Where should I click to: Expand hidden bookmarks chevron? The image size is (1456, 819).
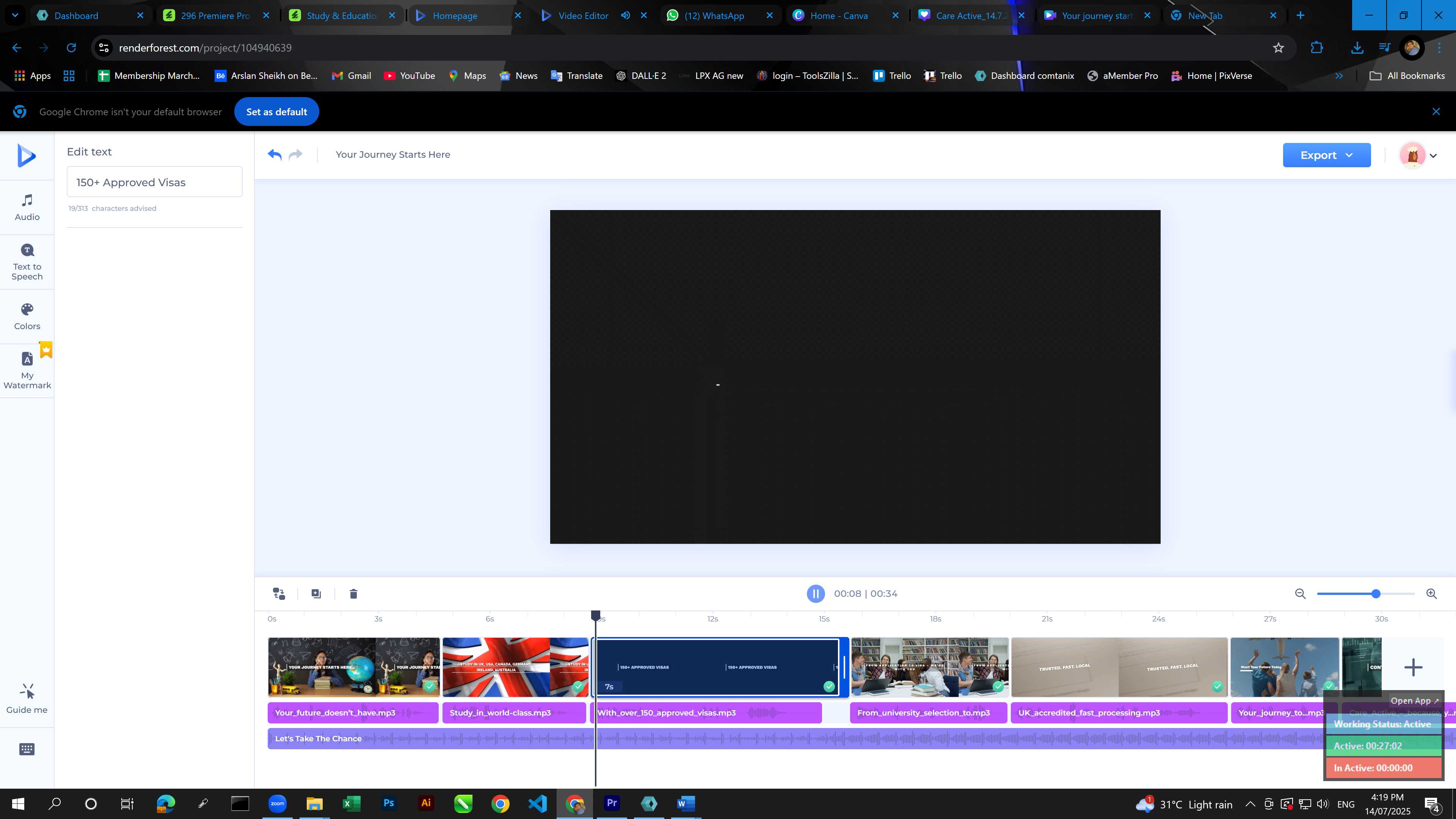(1339, 76)
